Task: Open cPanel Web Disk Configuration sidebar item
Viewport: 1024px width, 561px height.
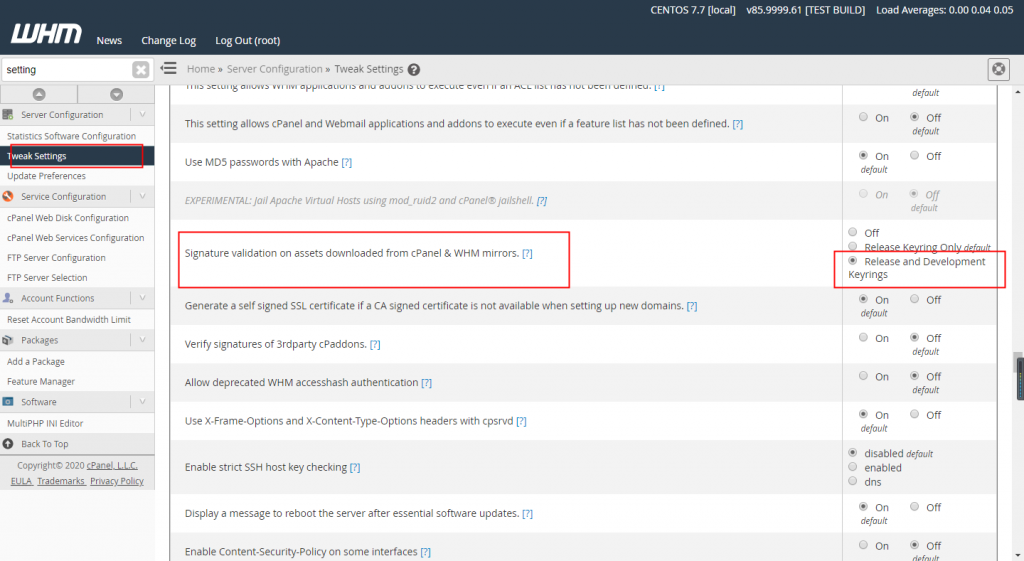Action: click(68, 218)
